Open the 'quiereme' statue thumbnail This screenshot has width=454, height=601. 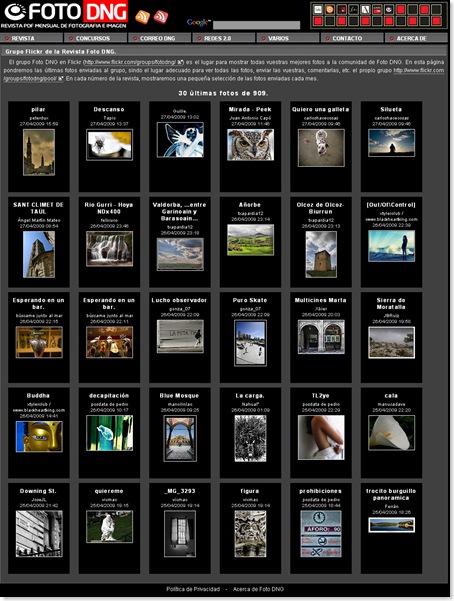point(109,527)
